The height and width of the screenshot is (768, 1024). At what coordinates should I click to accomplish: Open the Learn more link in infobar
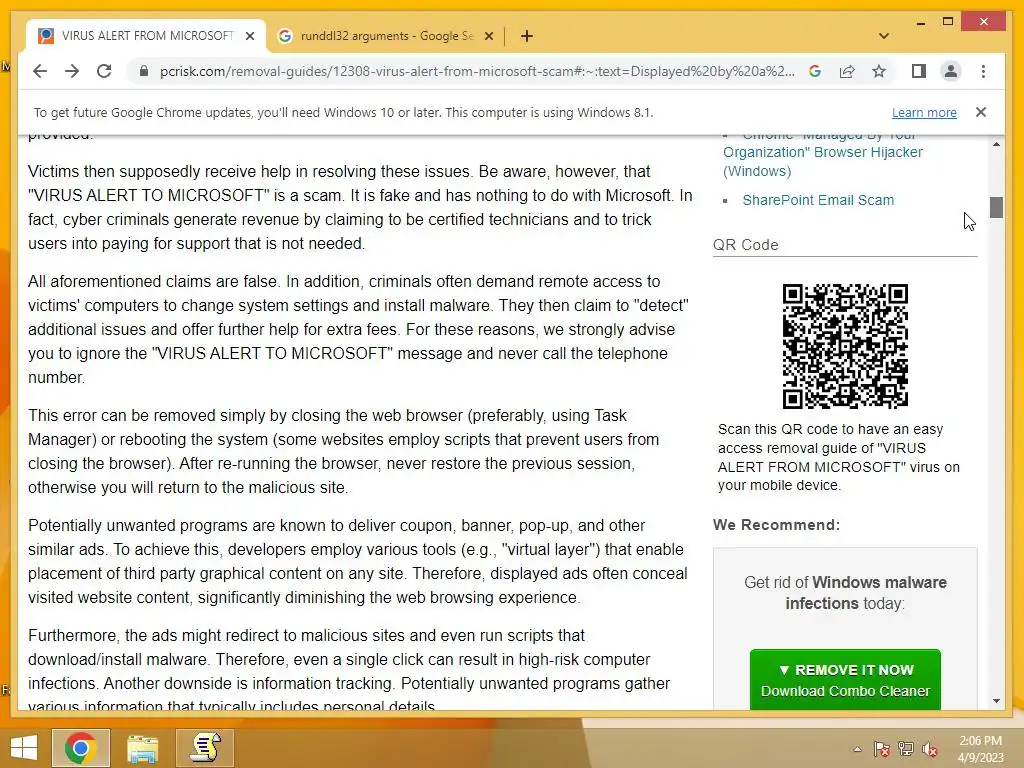pyautogui.click(x=924, y=112)
